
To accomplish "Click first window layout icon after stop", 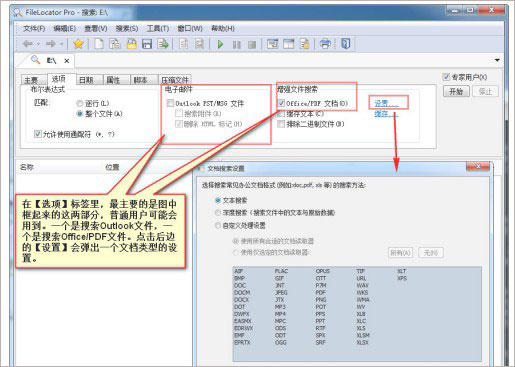I will (273, 44).
